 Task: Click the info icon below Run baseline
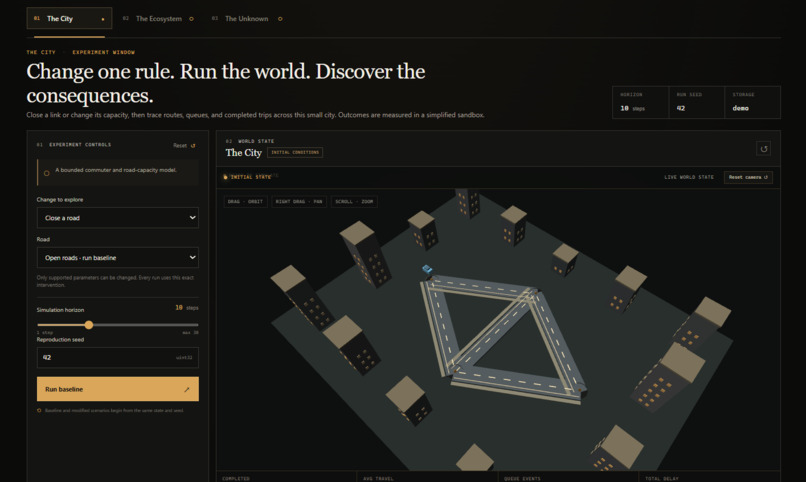tap(39, 411)
